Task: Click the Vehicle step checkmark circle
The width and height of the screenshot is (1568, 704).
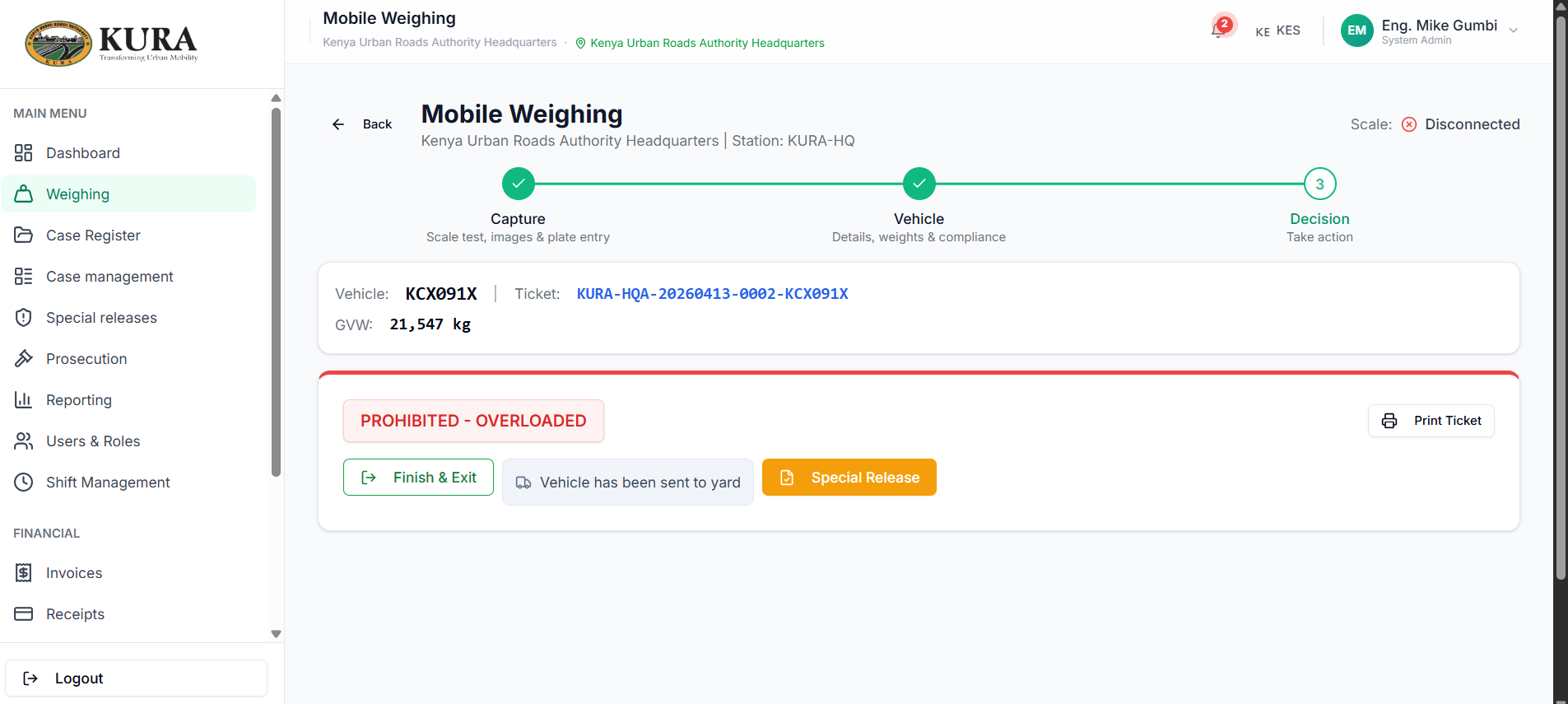Action: (x=919, y=184)
